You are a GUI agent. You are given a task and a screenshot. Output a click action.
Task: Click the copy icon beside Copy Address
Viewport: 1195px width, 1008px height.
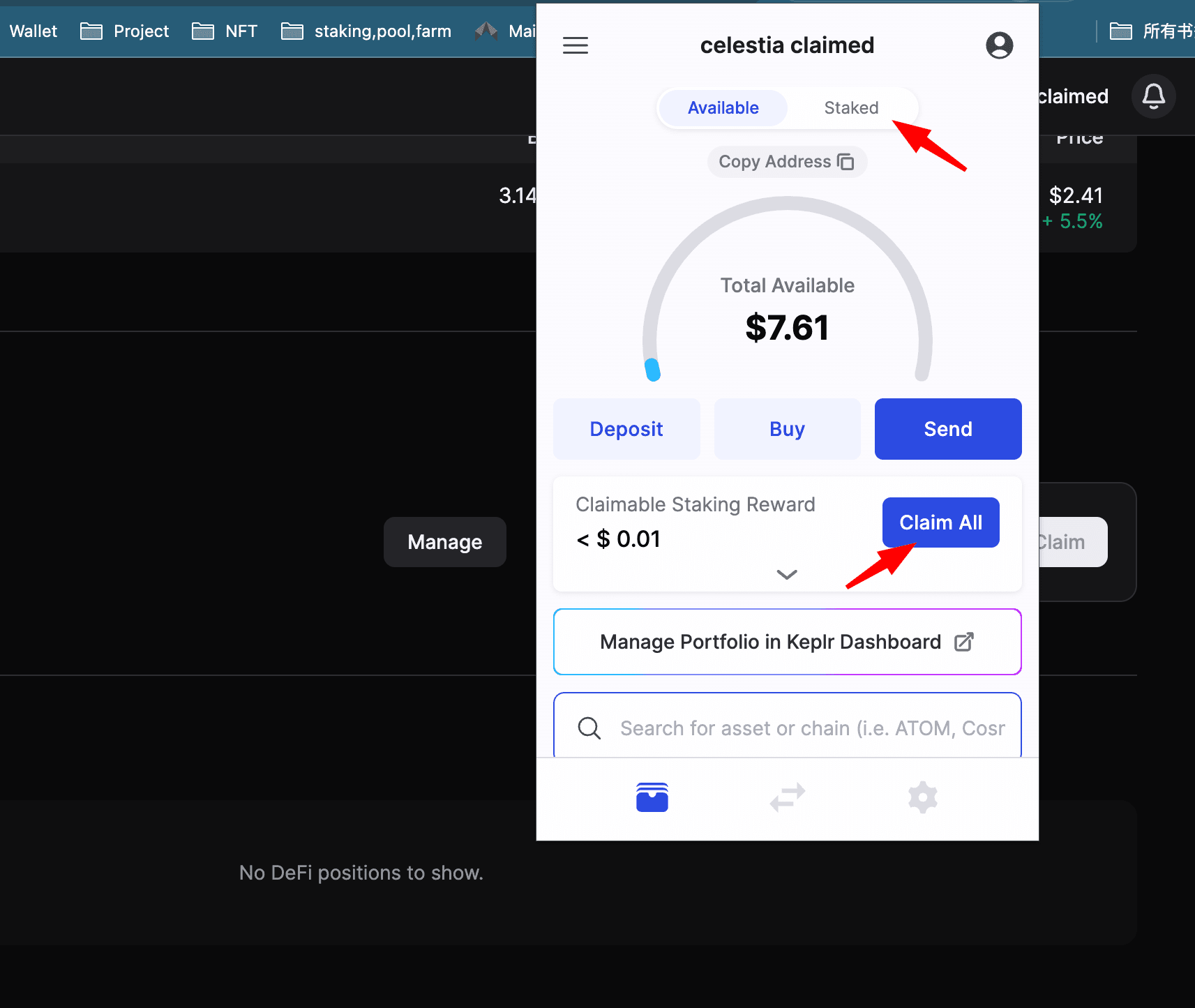(x=845, y=162)
